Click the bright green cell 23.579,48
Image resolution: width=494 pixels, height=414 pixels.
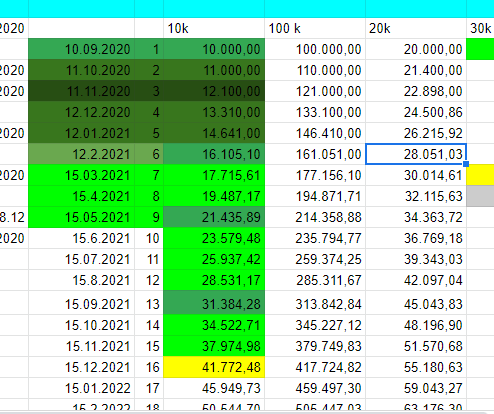pyautogui.click(x=214, y=238)
